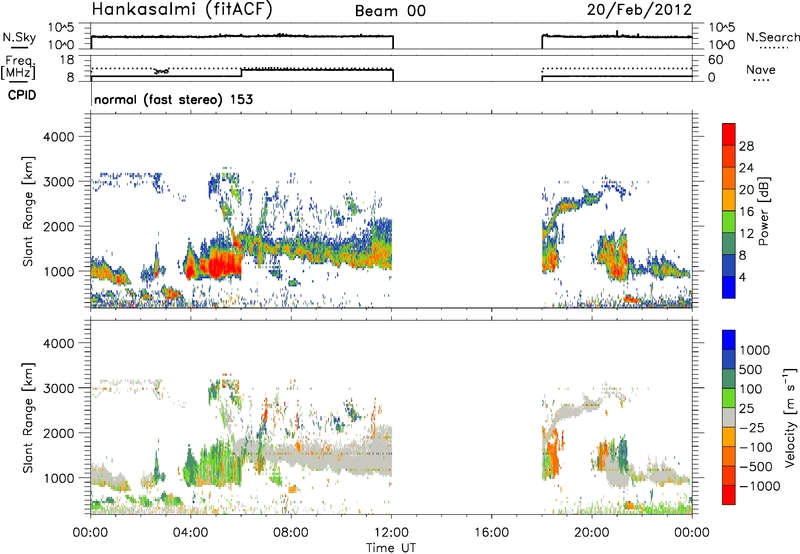Click the "28" Power colorbar value
The width and height of the screenshot is (800, 554).
[x=746, y=146]
